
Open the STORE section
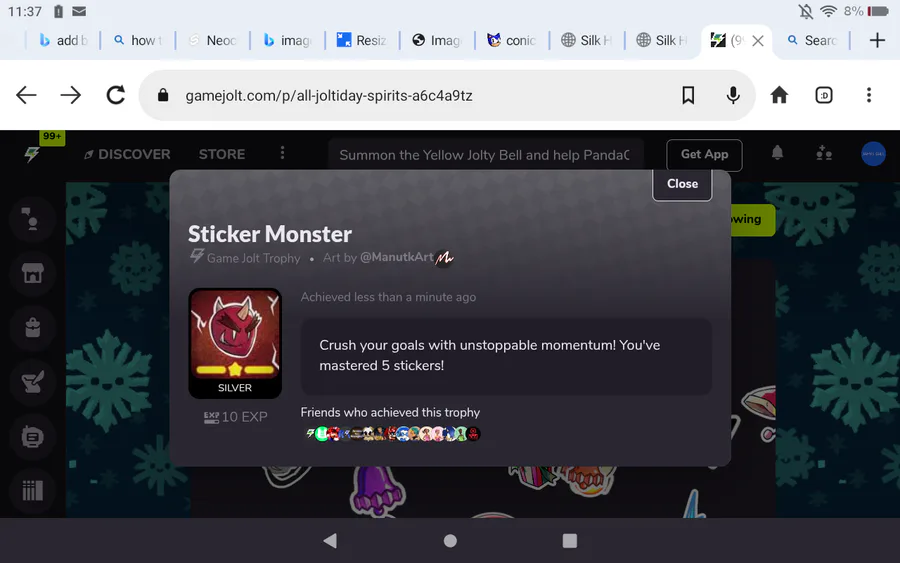pyautogui.click(x=222, y=154)
